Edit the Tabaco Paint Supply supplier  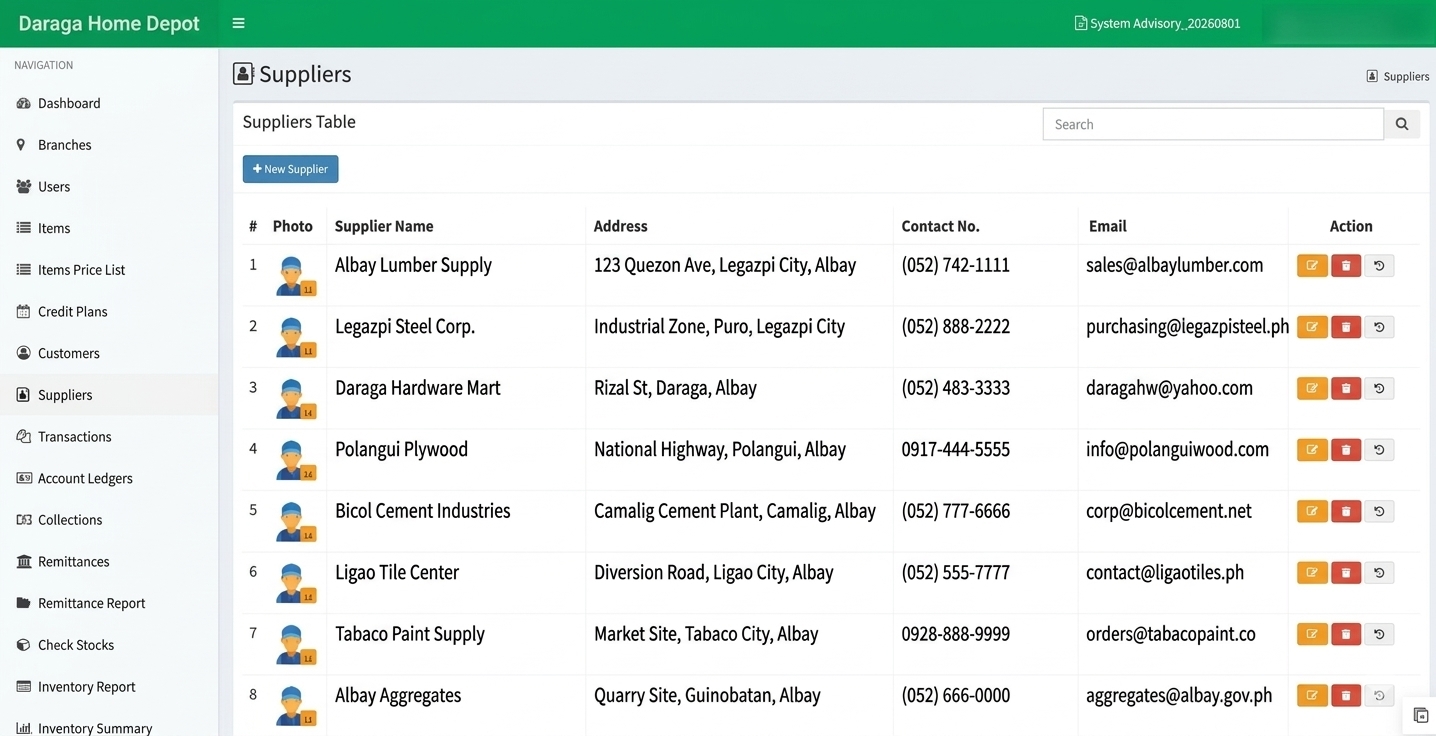coord(1312,634)
